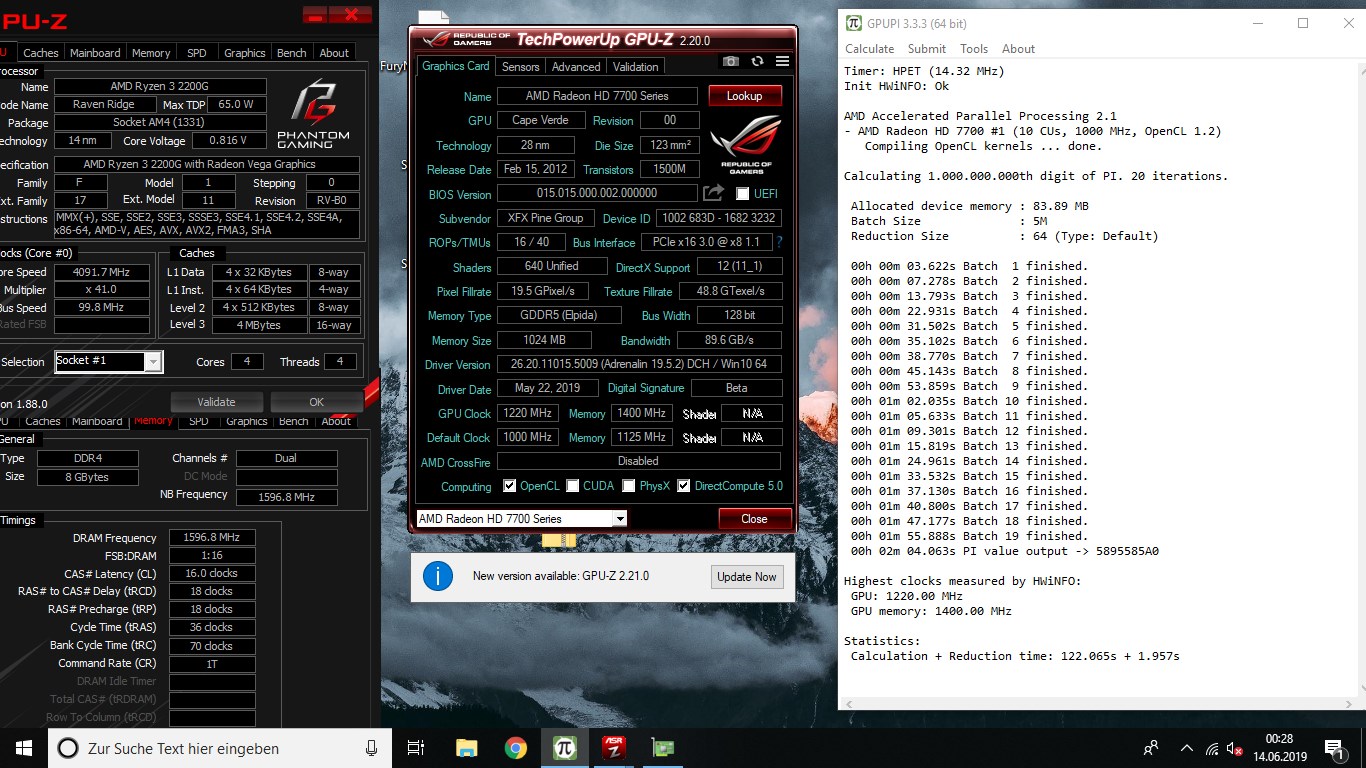1366x768 pixels.
Task: Open Task View on taskbar
Action: (417, 748)
